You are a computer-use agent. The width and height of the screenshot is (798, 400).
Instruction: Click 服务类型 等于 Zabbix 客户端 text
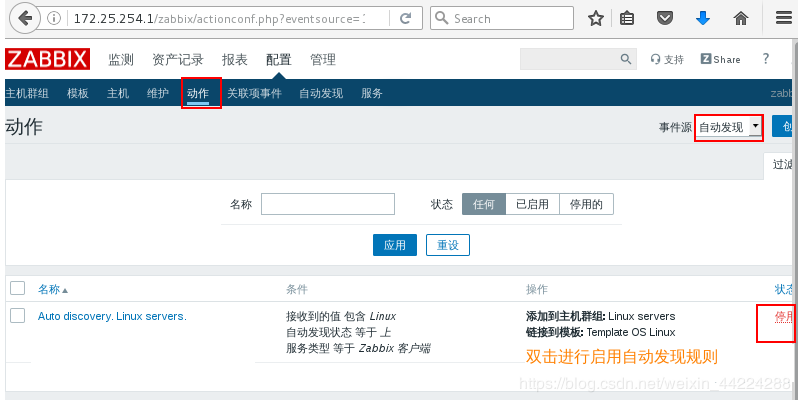click(358, 348)
